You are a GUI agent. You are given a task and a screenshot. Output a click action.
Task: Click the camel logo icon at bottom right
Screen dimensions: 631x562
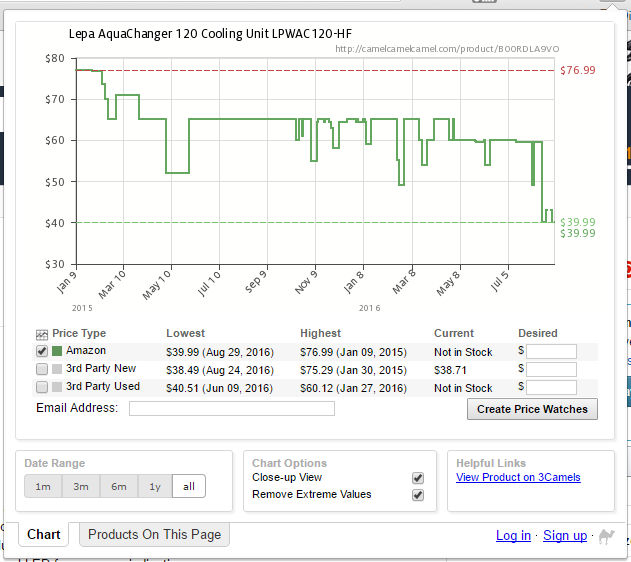pos(606,536)
